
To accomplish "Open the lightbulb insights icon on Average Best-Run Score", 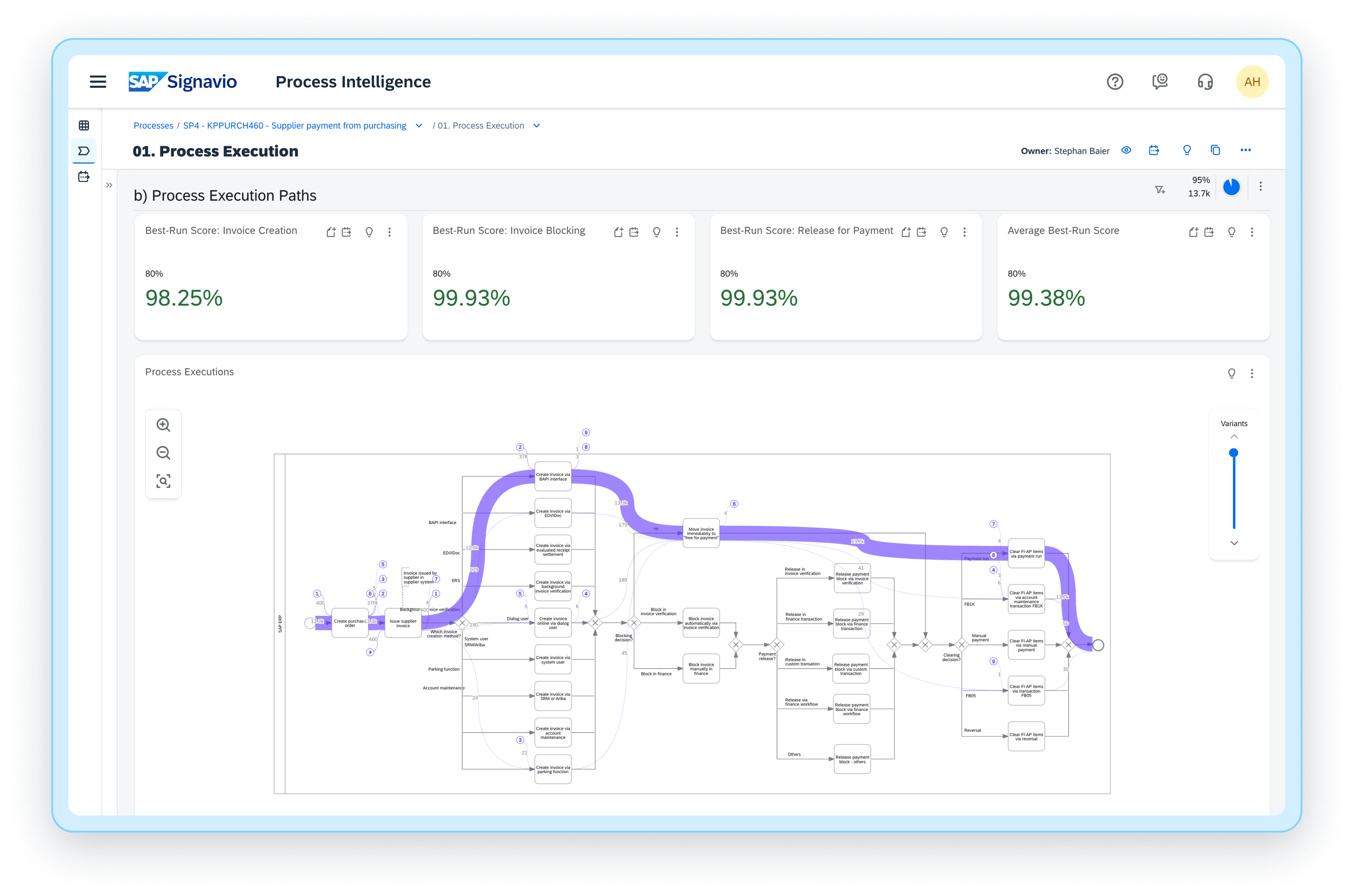I will pyautogui.click(x=1231, y=232).
